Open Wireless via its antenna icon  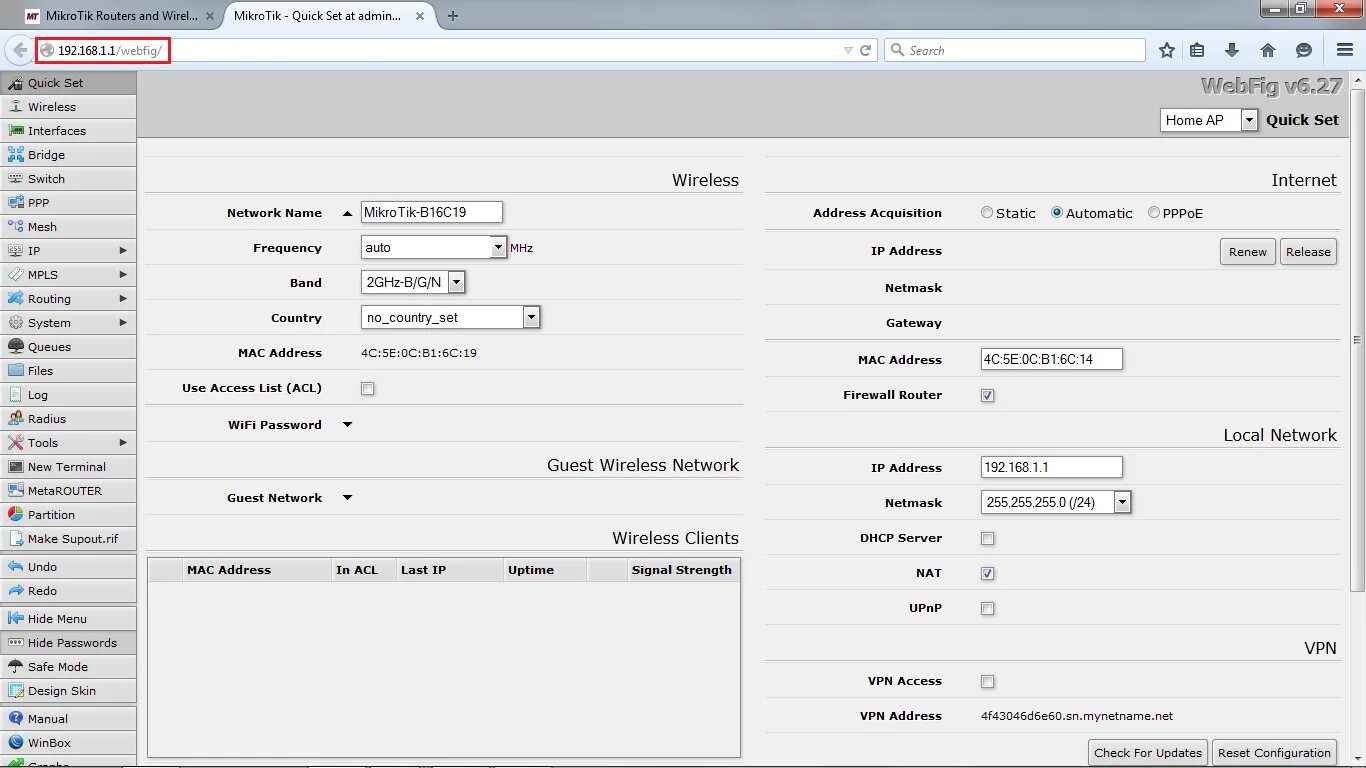[15, 107]
